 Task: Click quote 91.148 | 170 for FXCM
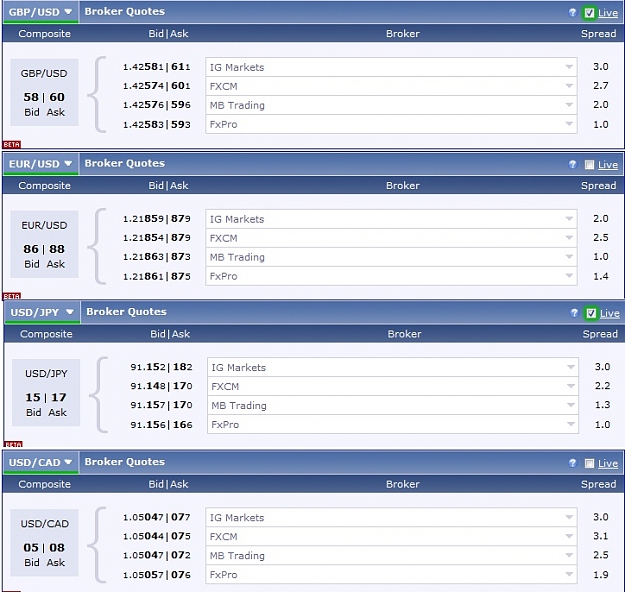tap(161, 386)
